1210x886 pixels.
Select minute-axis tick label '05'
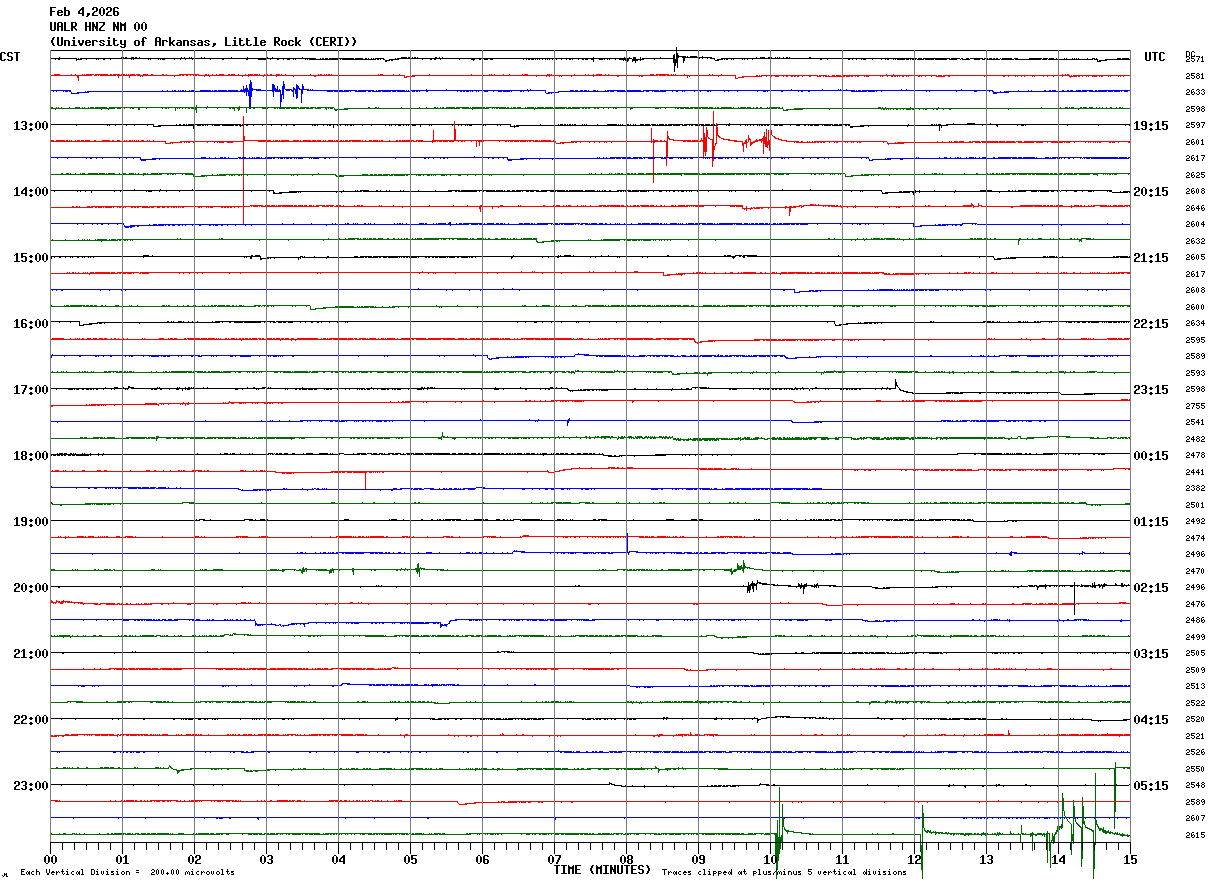[x=410, y=859]
